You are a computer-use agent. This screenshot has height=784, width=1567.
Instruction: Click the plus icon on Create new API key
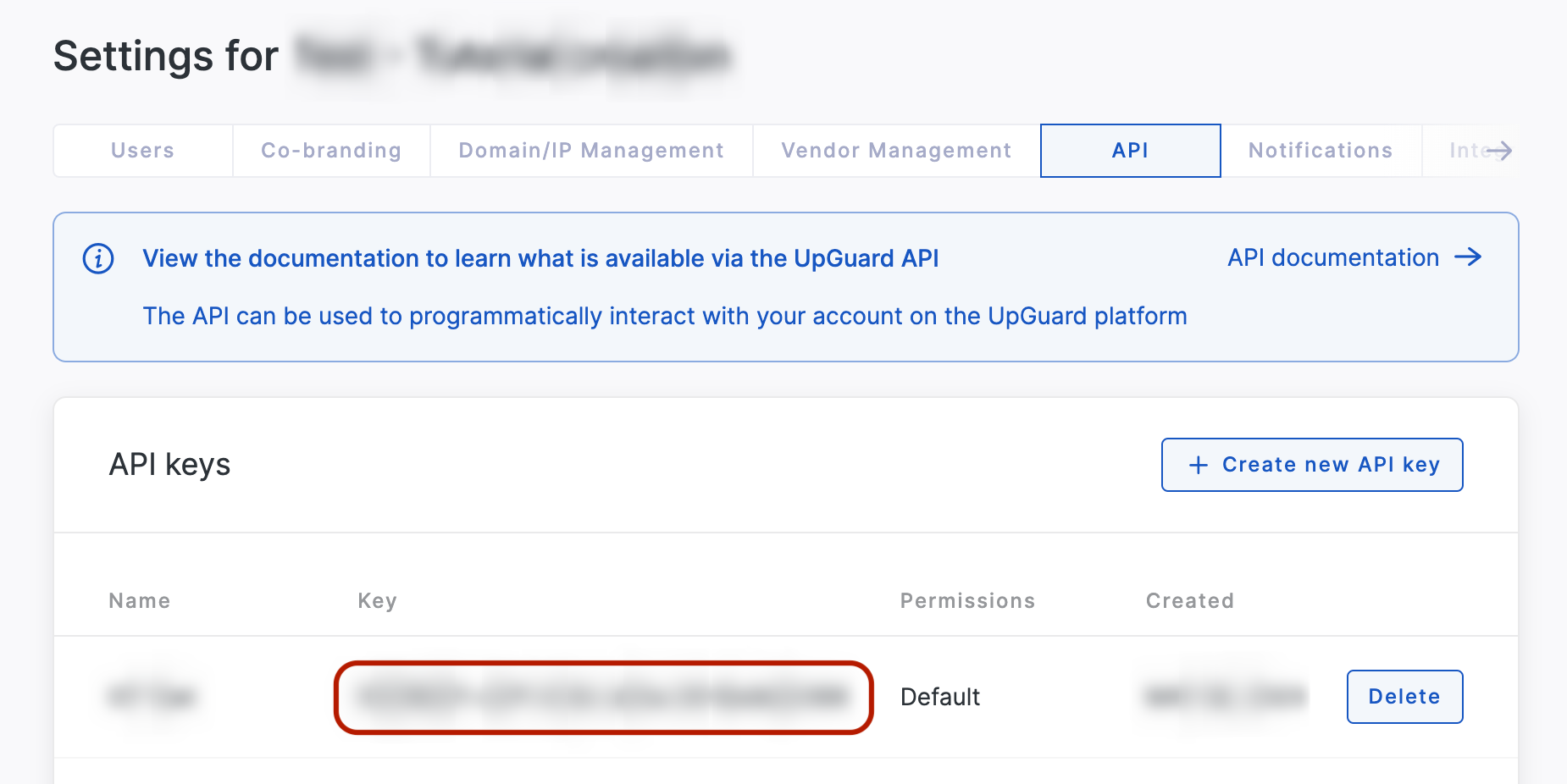(1197, 465)
